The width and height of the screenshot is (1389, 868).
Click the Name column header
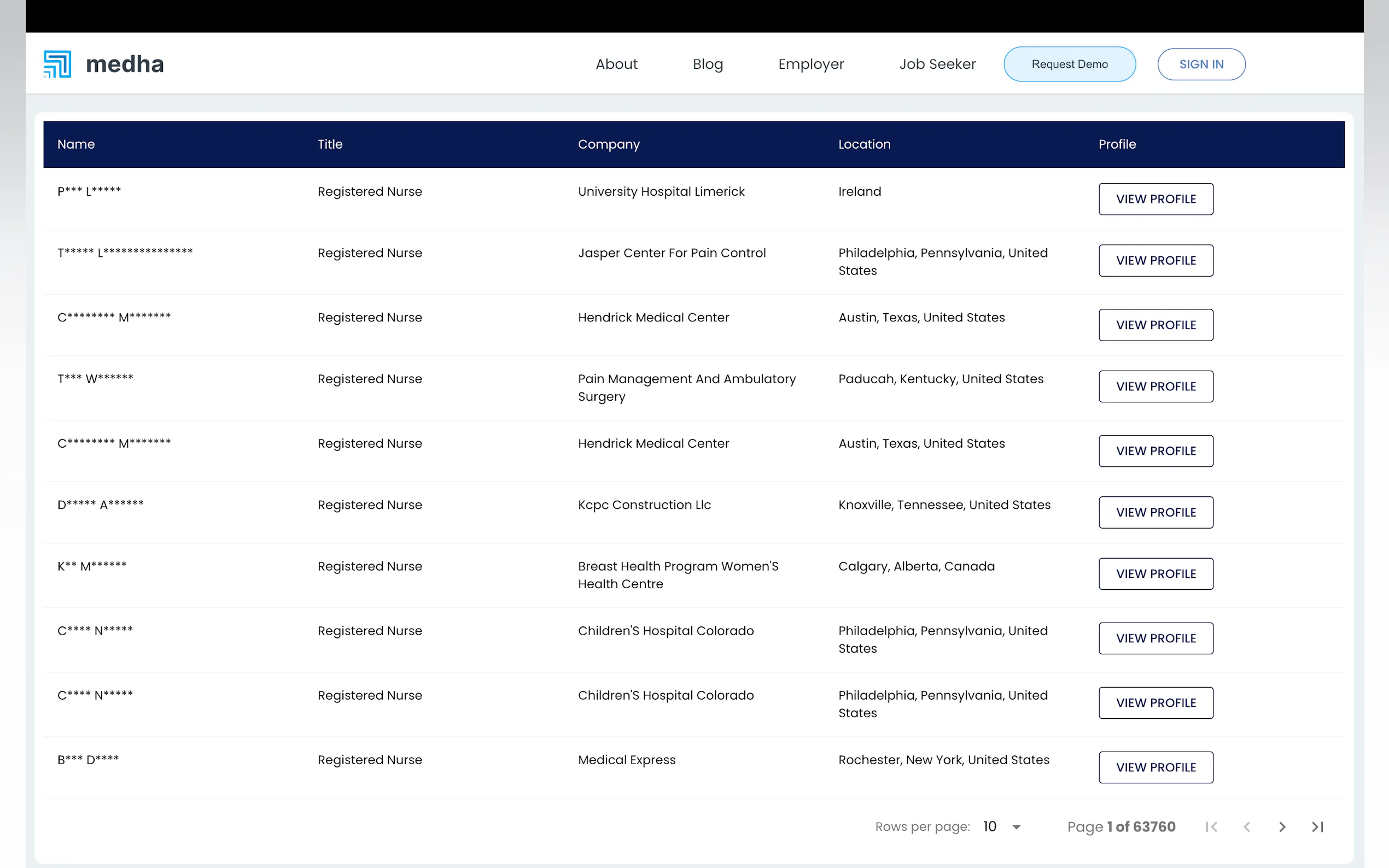[x=76, y=144]
